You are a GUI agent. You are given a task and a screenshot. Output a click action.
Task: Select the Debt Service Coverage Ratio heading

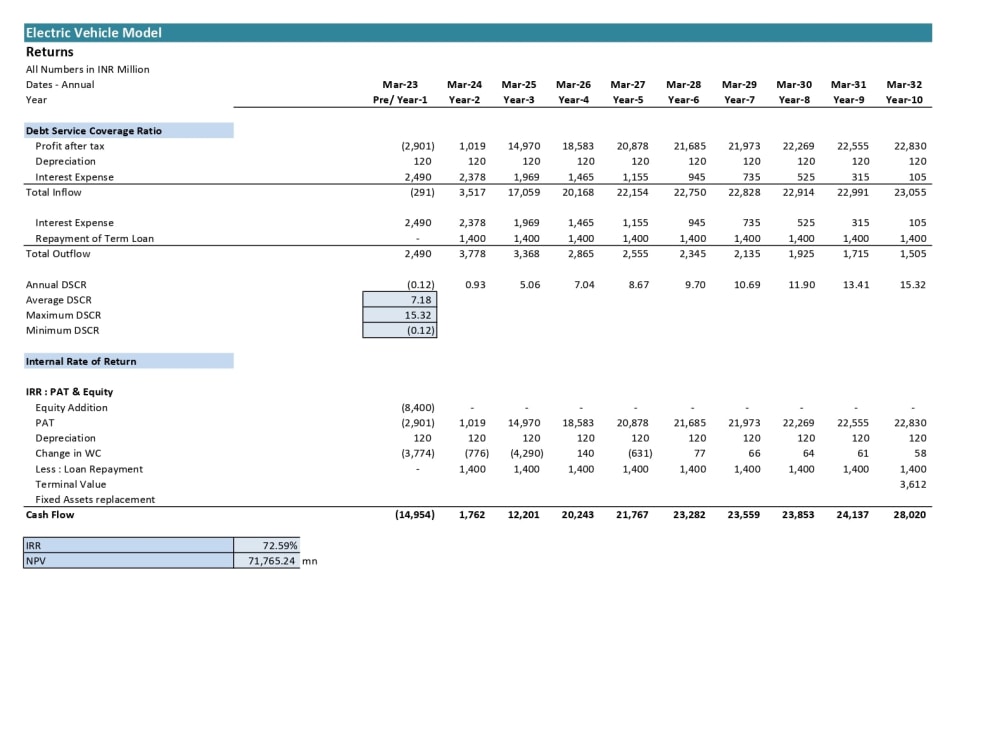128,131
